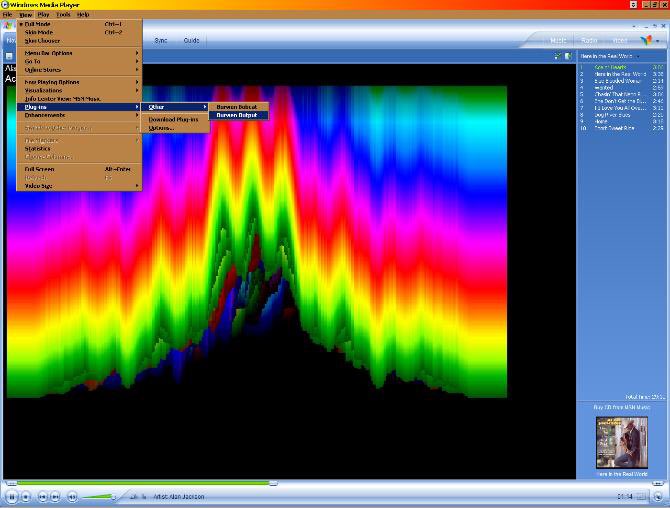
Task: Select track 8 Dog River Blues
Action: 621,115
